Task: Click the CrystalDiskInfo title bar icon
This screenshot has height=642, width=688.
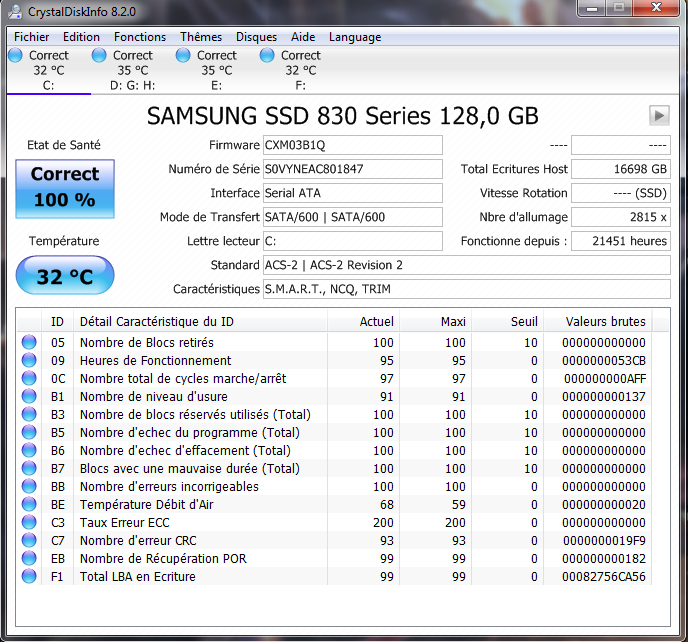Action: pyautogui.click(x=15, y=12)
